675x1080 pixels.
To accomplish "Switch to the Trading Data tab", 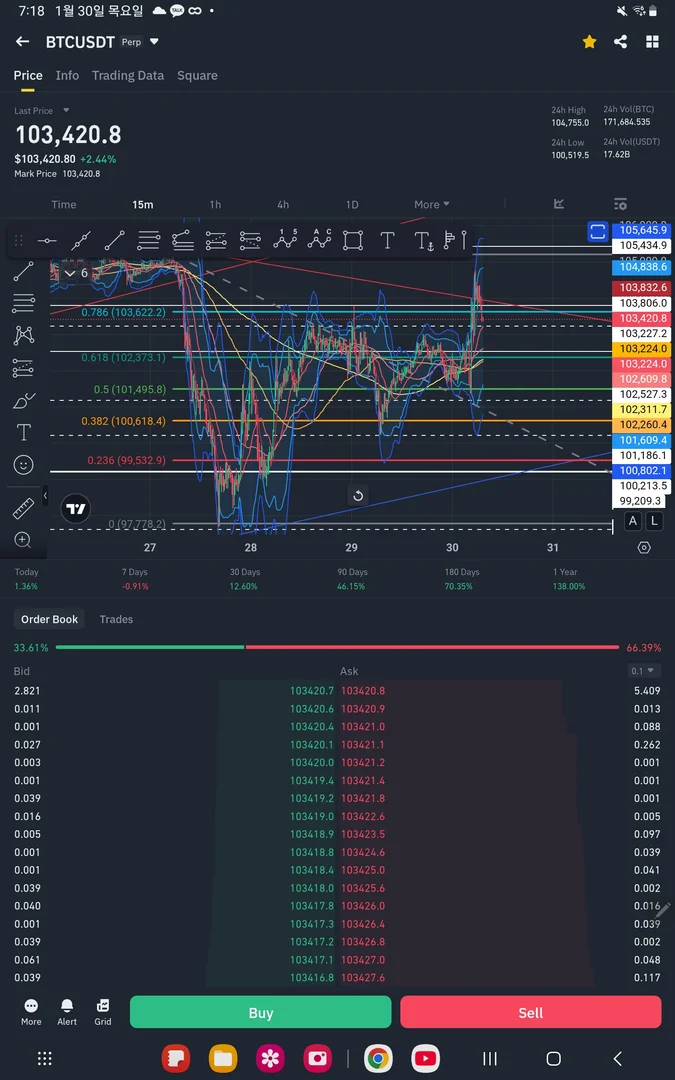I will 128,76.
